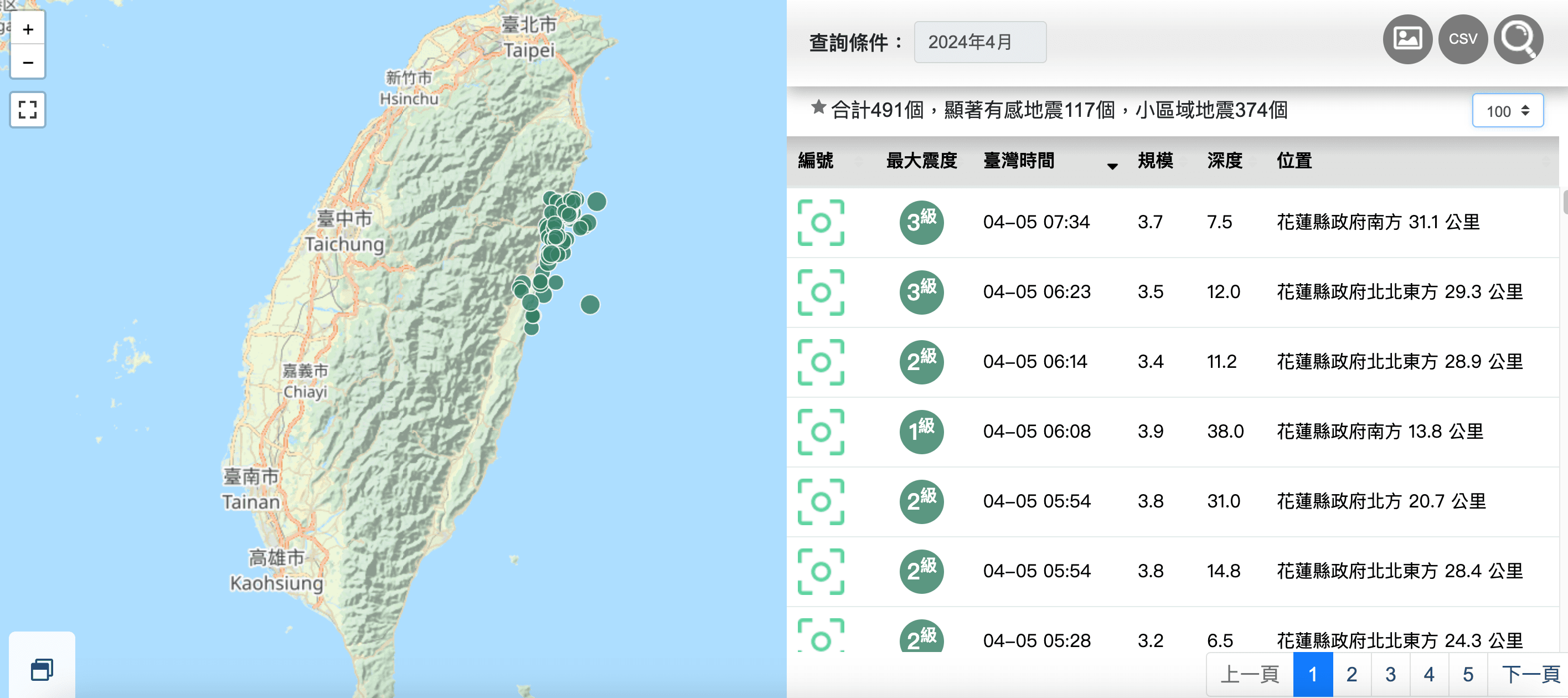Open the map layers switcher icon
This screenshot has height=698, width=1568.
pos(42,669)
